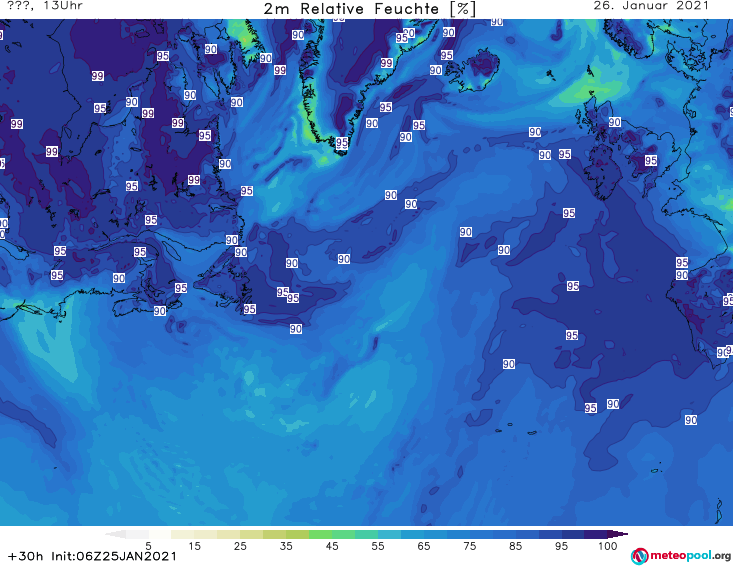This screenshot has width=733, height=566.
Task: Click the legend value '65'
Action: tap(424, 546)
